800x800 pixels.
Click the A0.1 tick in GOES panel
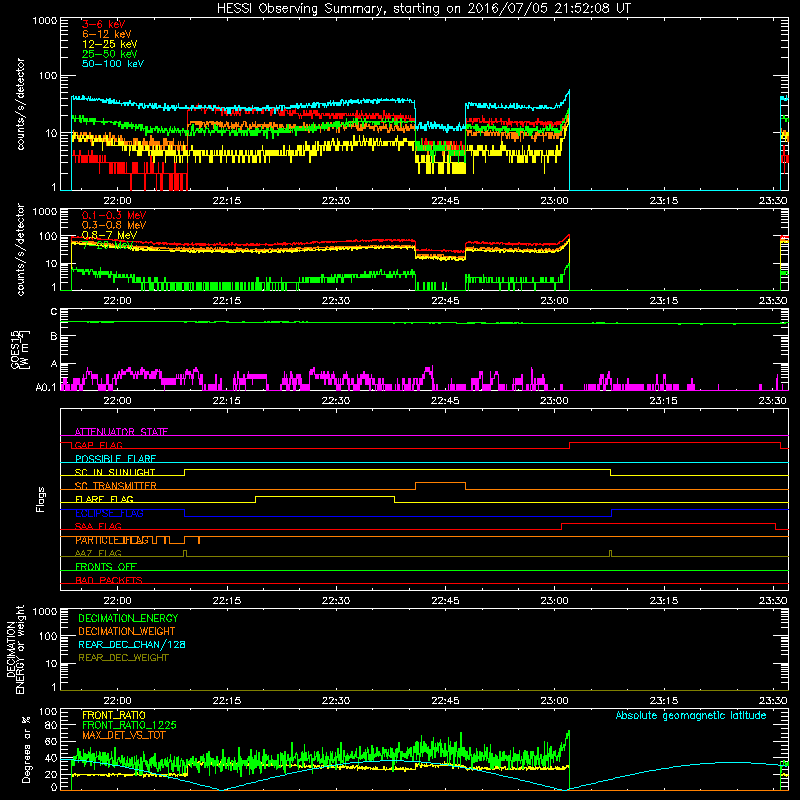click(46, 387)
